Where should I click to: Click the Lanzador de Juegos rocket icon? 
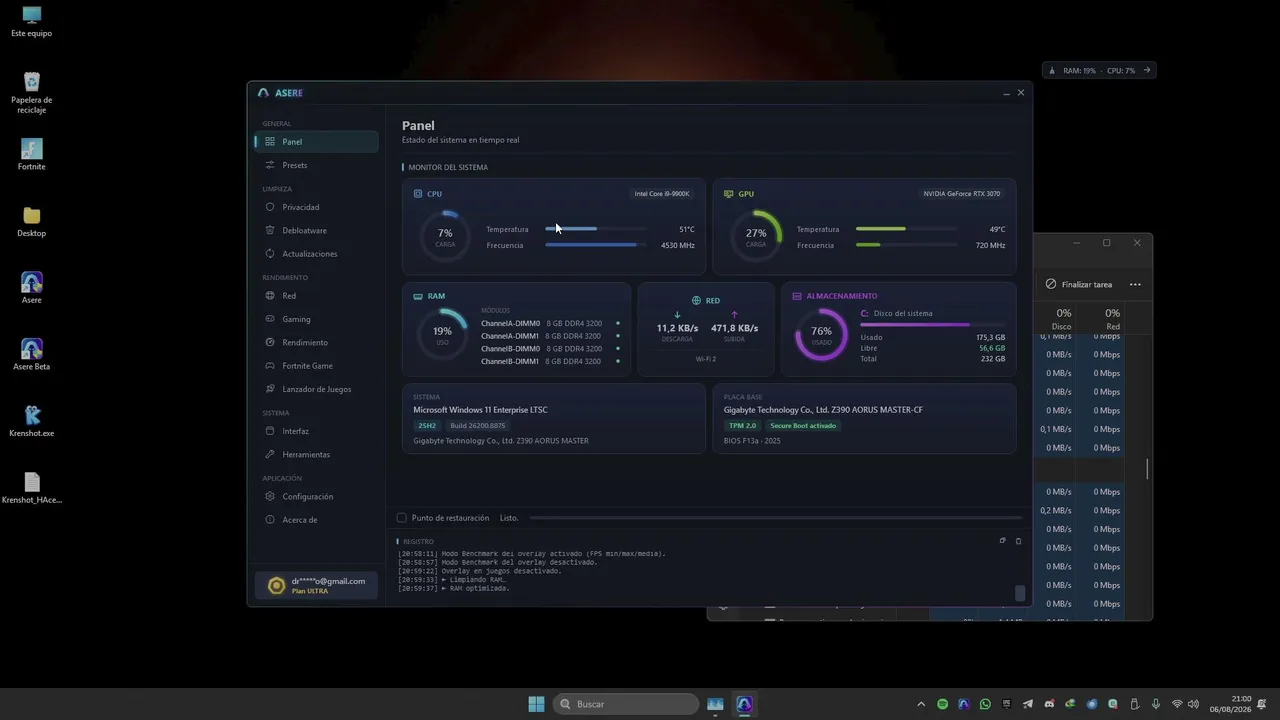point(270,389)
